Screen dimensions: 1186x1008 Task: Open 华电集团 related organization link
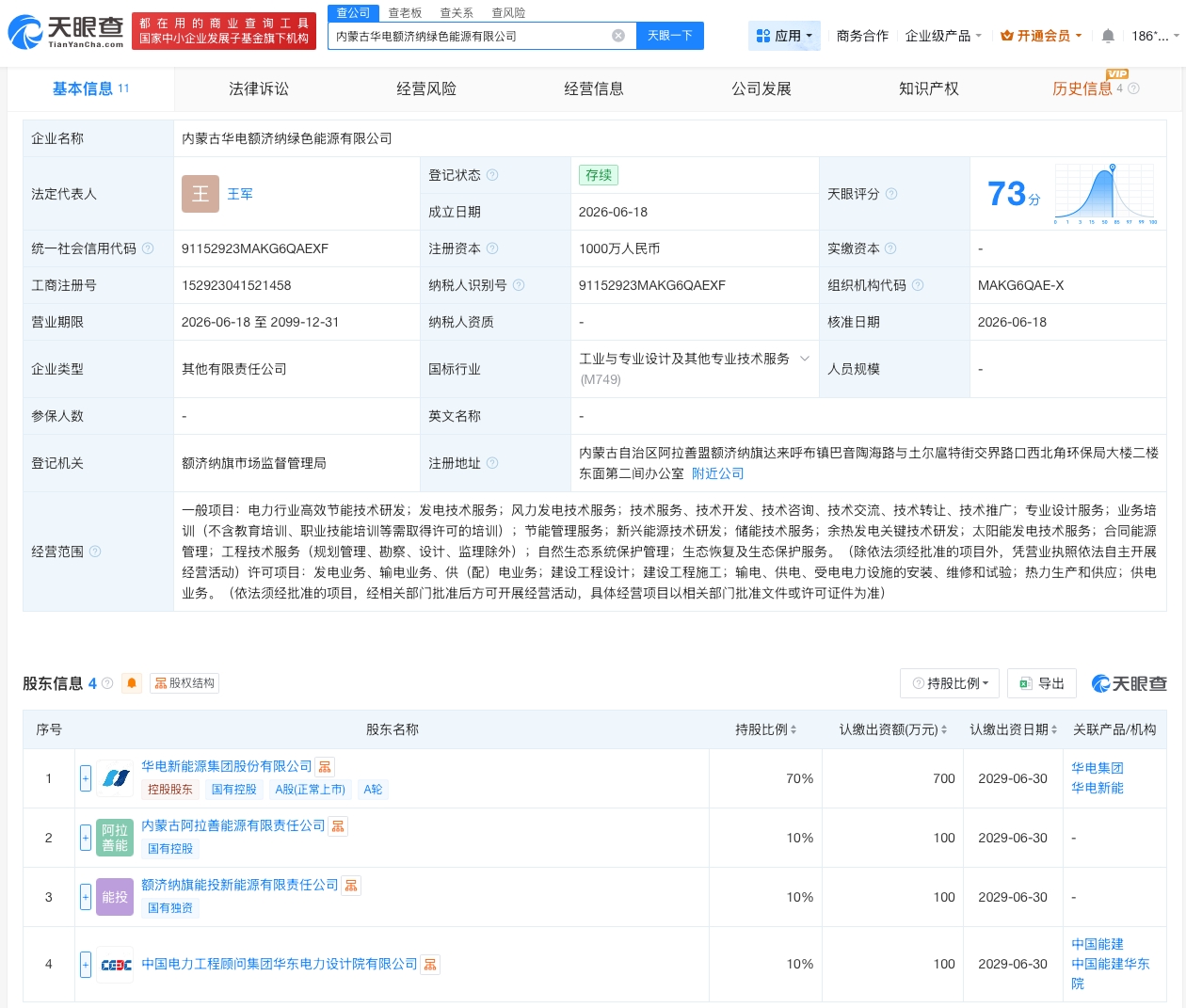(1098, 768)
